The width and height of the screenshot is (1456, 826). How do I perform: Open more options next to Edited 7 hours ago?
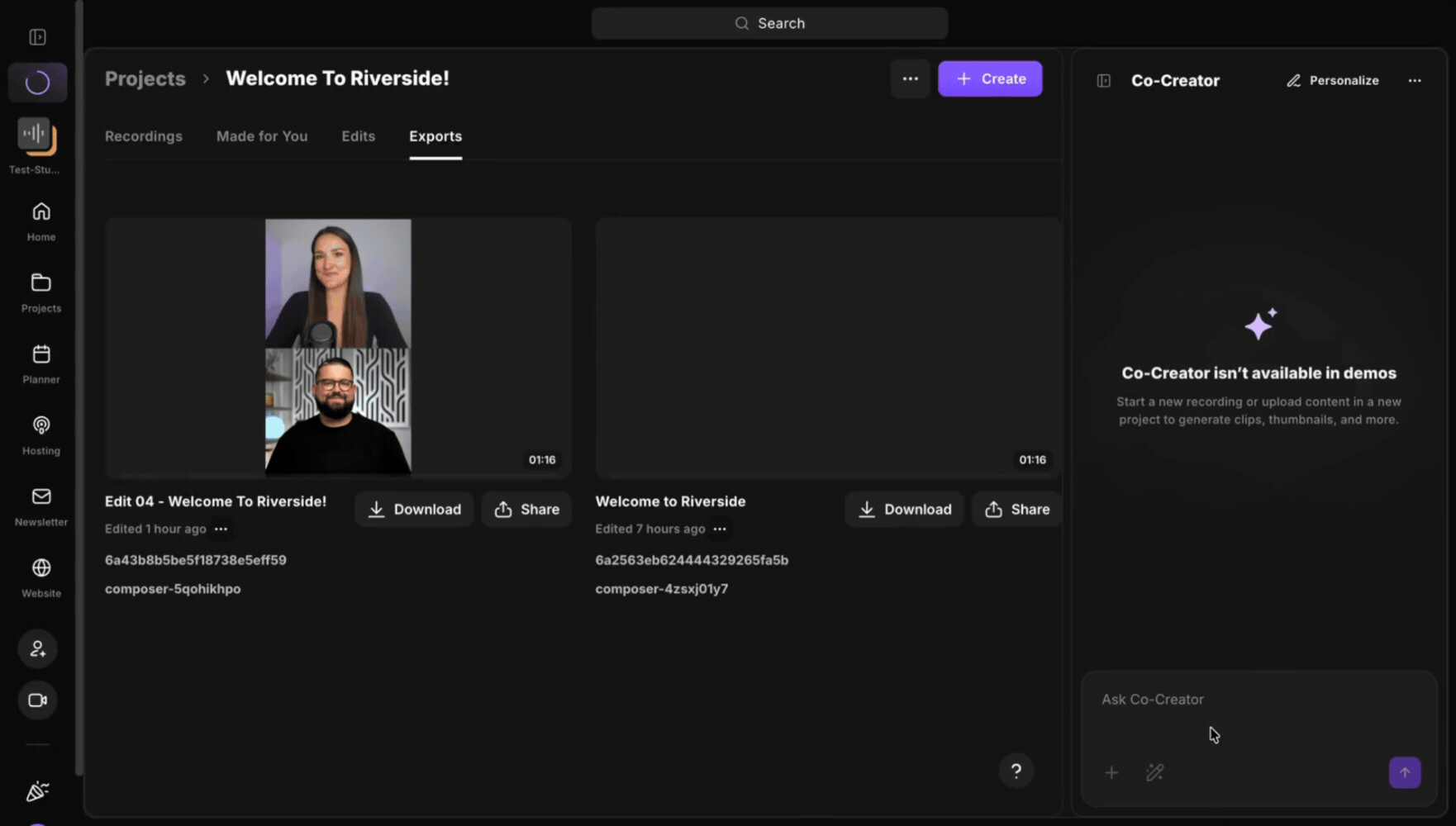point(720,529)
